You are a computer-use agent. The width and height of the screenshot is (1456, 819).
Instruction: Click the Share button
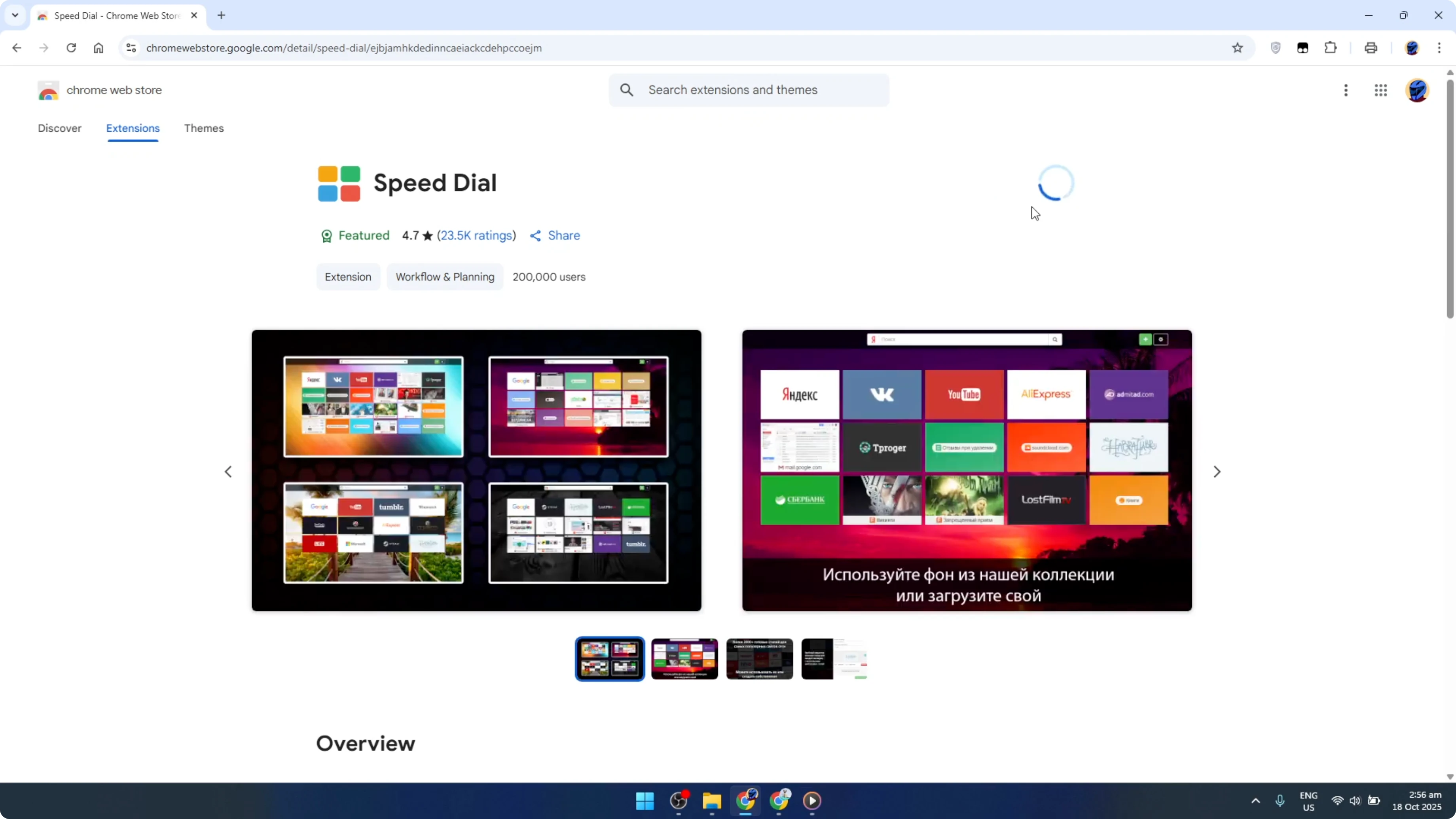555,235
